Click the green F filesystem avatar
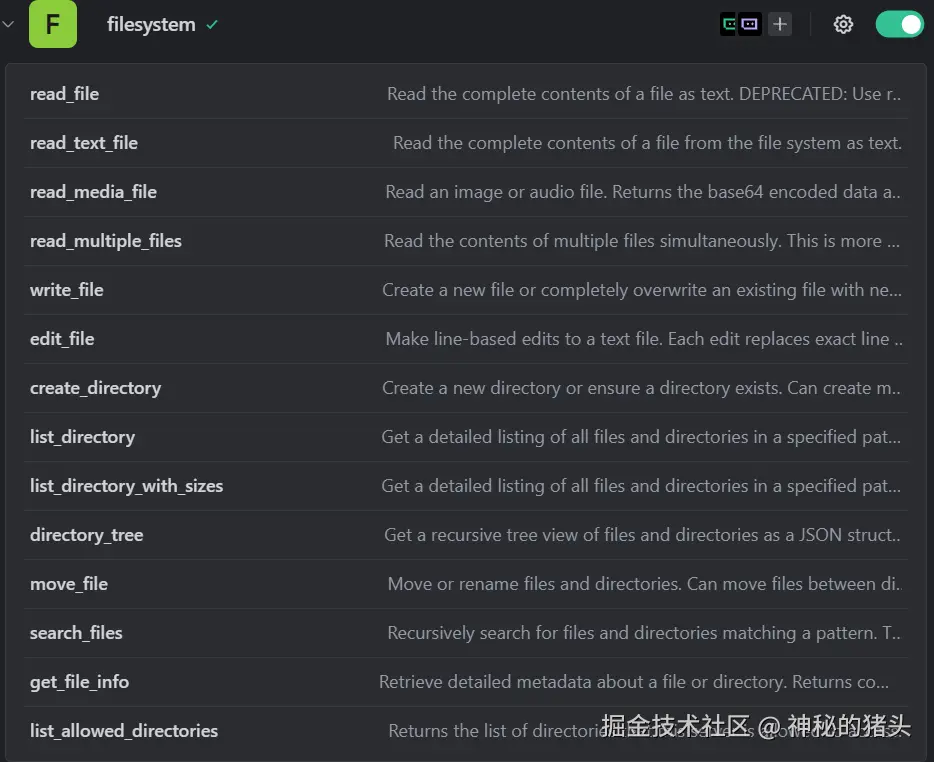The height and width of the screenshot is (762, 934). click(x=53, y=24)
